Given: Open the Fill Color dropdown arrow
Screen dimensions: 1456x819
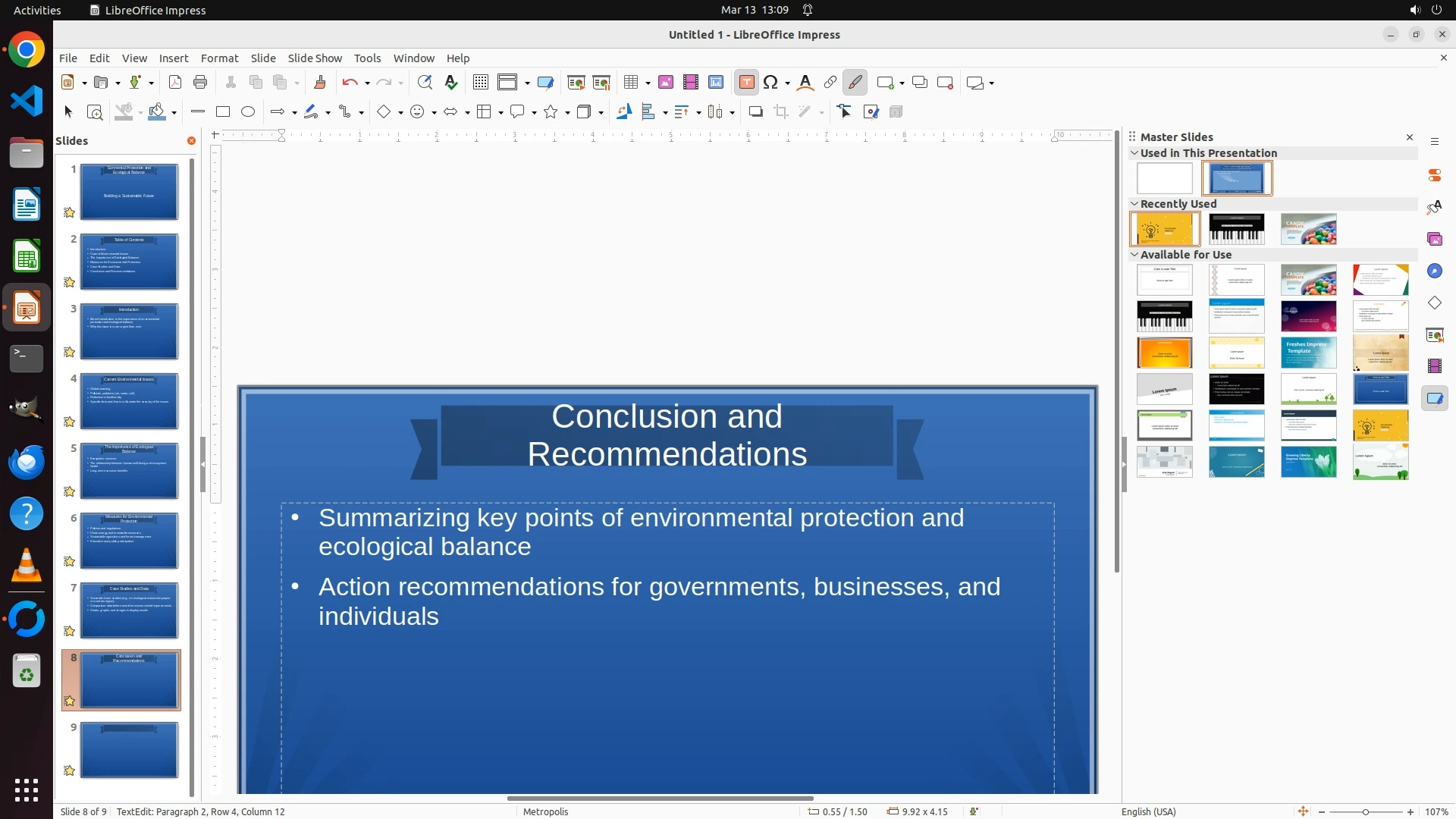Looking at the screenshot, I should coord(174,113).
